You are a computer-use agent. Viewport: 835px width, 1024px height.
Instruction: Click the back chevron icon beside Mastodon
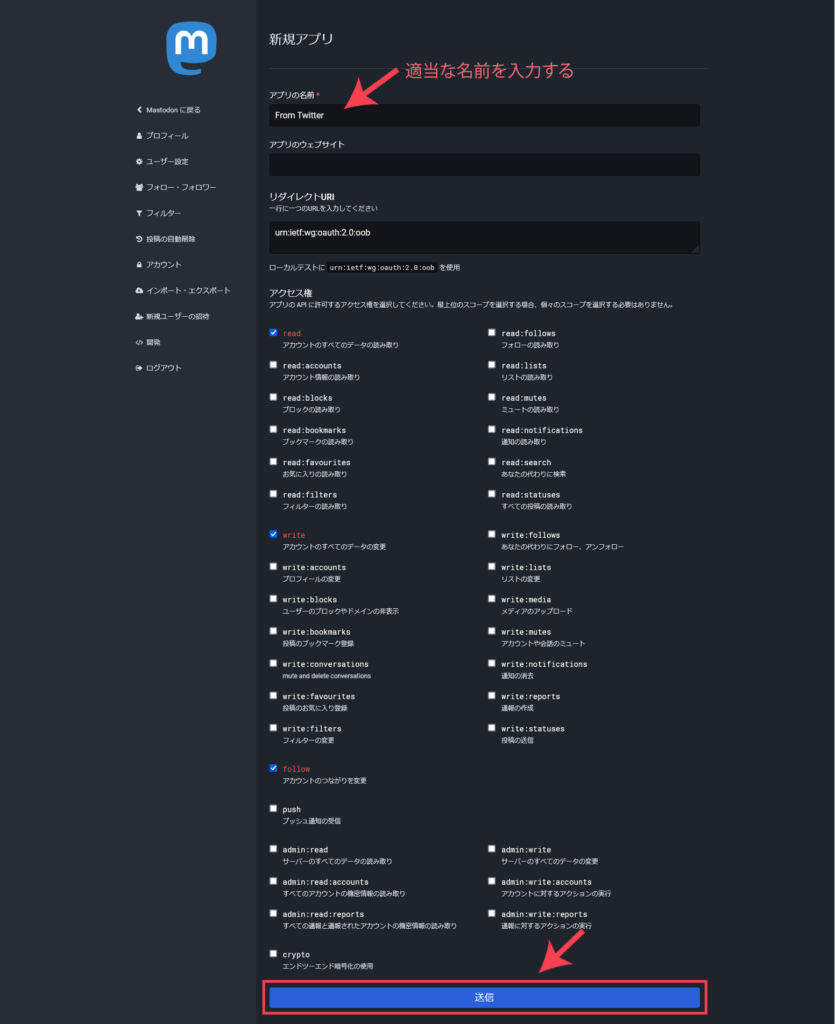tap(139, 110)
